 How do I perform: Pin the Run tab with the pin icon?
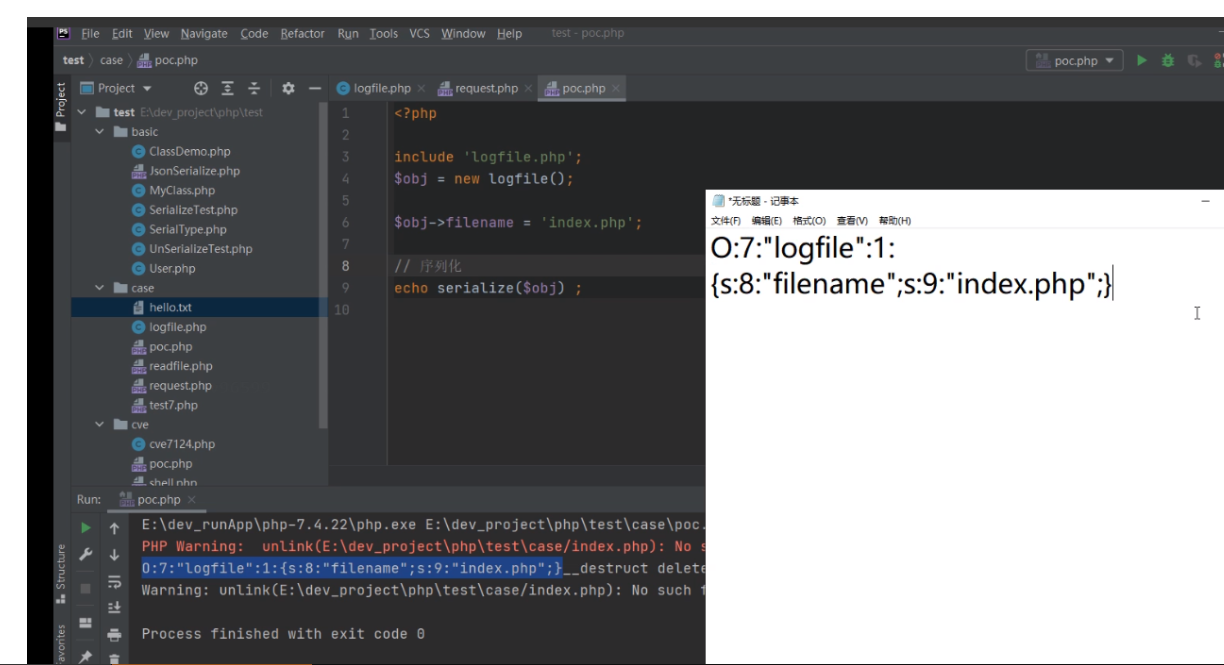tap(86, 657)
